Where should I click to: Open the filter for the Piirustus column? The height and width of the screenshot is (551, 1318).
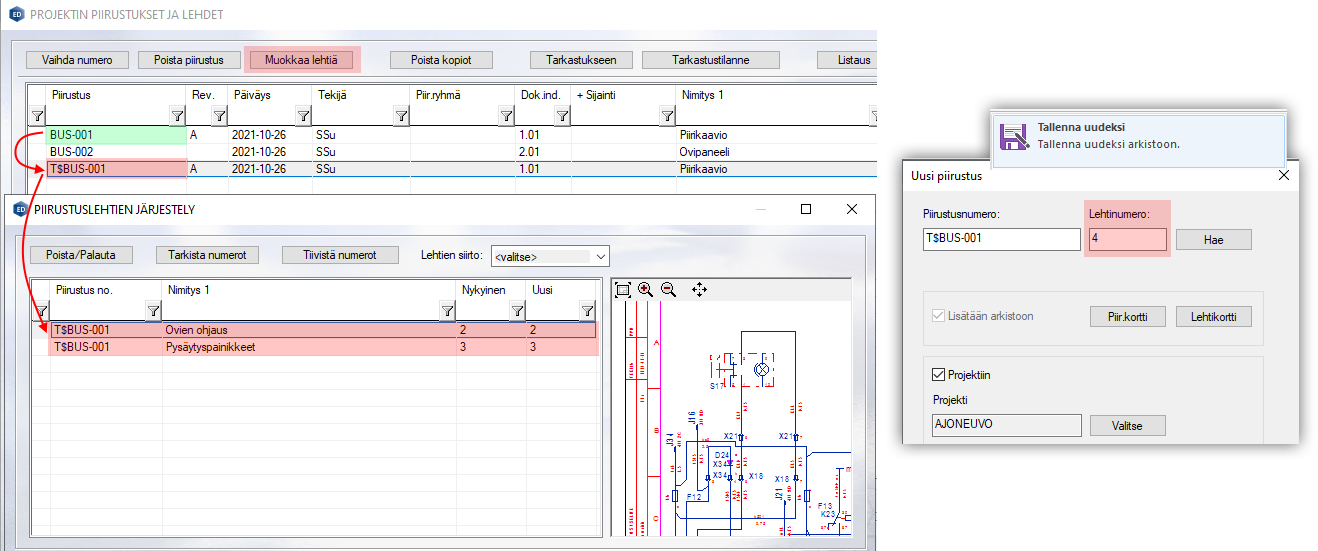(177, 117)
